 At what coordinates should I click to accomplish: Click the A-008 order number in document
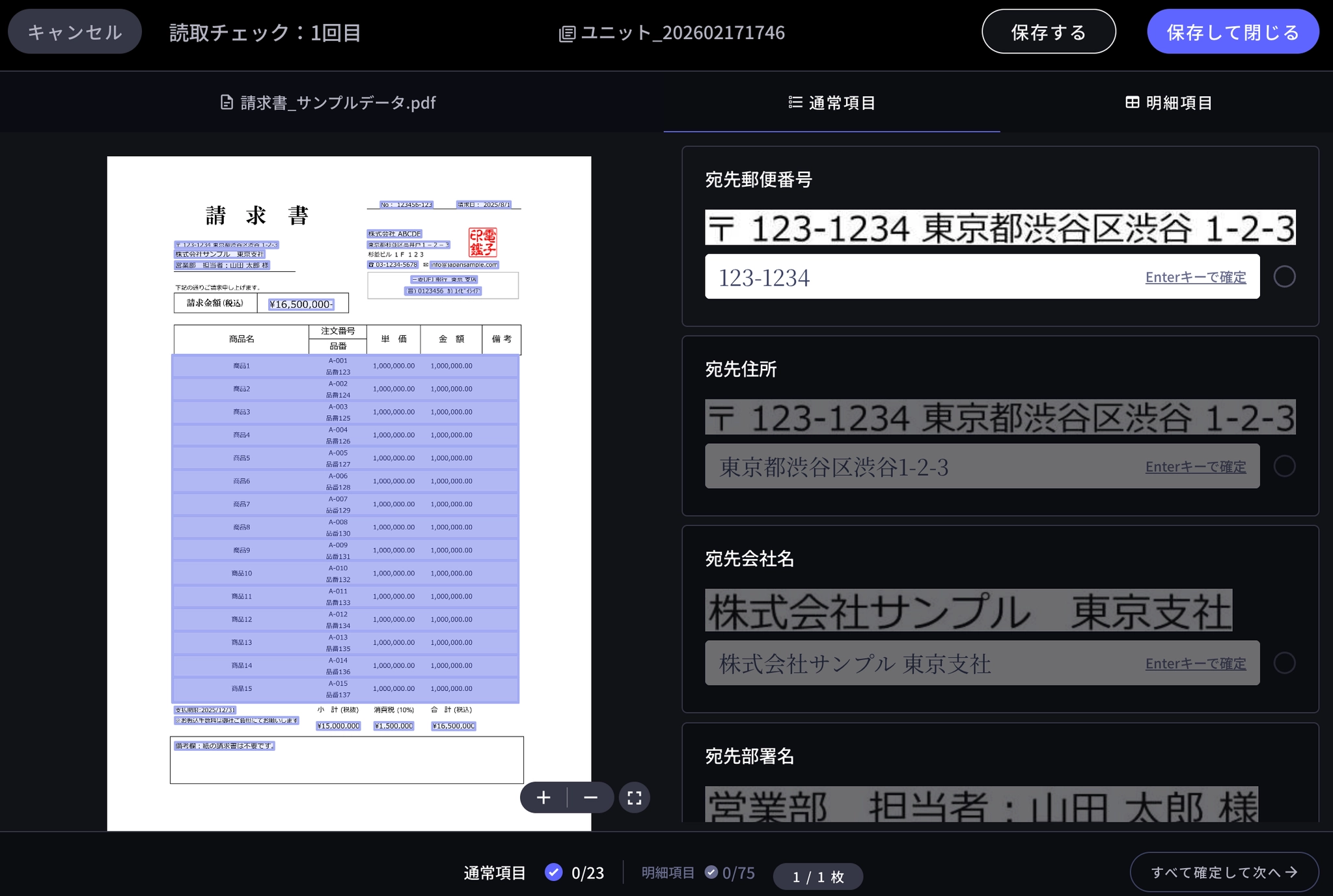click(338, 522)
